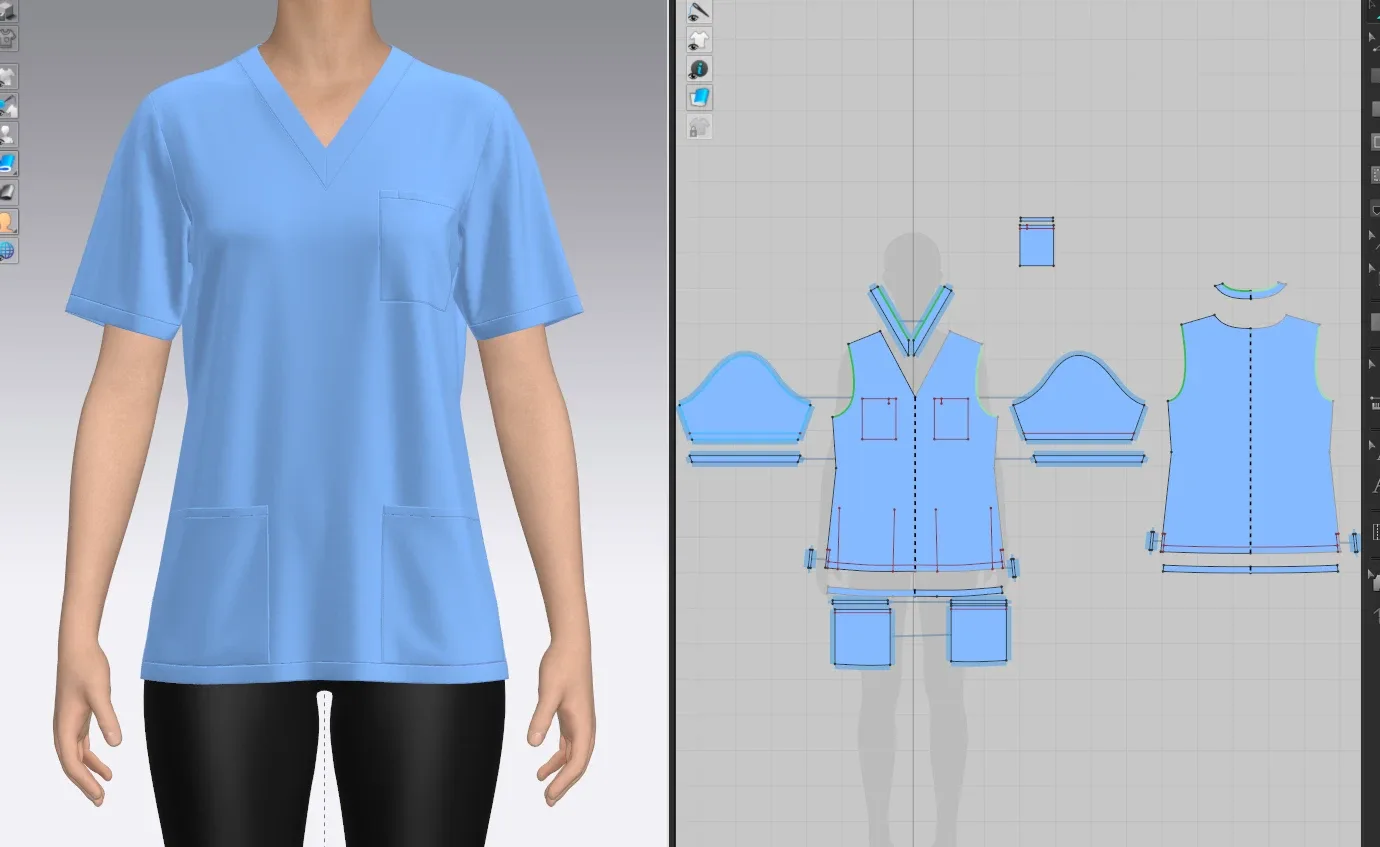1380x847 pixels.
Task: Click the grayed locked-garment icon in 2D toolbar
Action: pos(699,124)
